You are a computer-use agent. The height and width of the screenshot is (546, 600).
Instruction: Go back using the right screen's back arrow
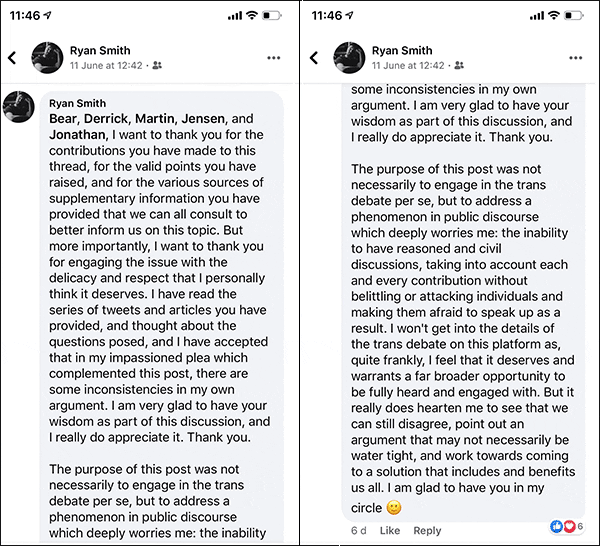[318, 58]
